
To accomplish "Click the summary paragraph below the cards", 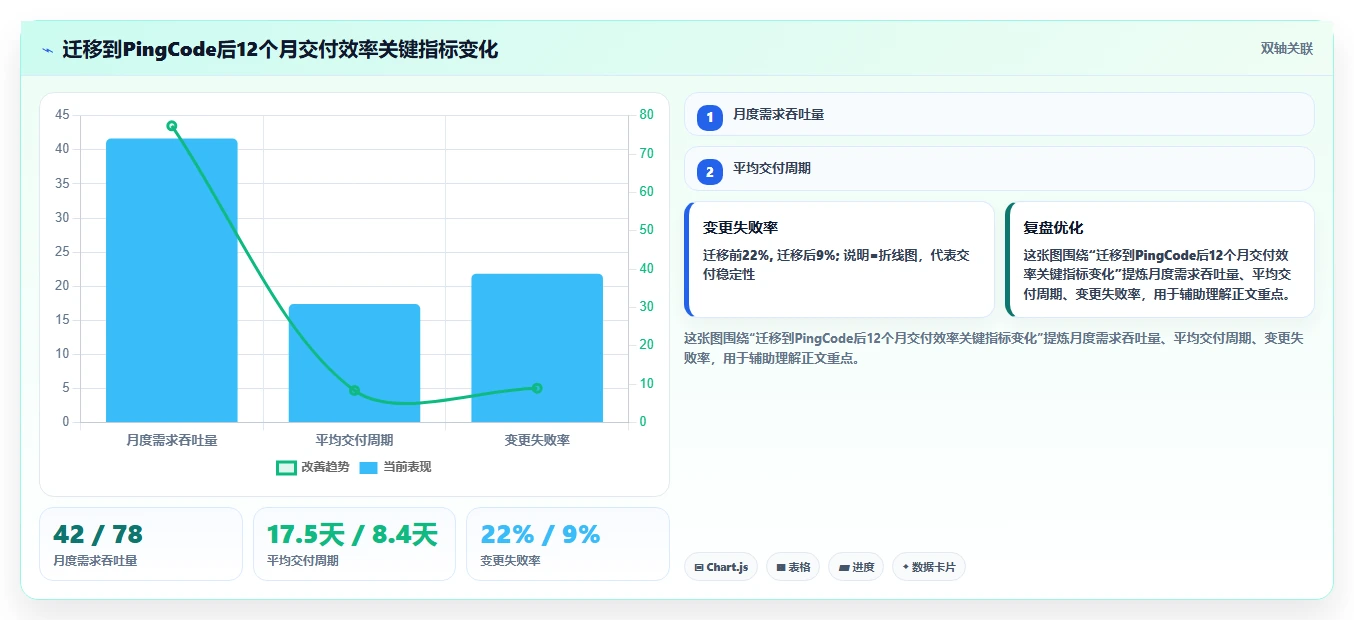I will click(x=994, y=348).
